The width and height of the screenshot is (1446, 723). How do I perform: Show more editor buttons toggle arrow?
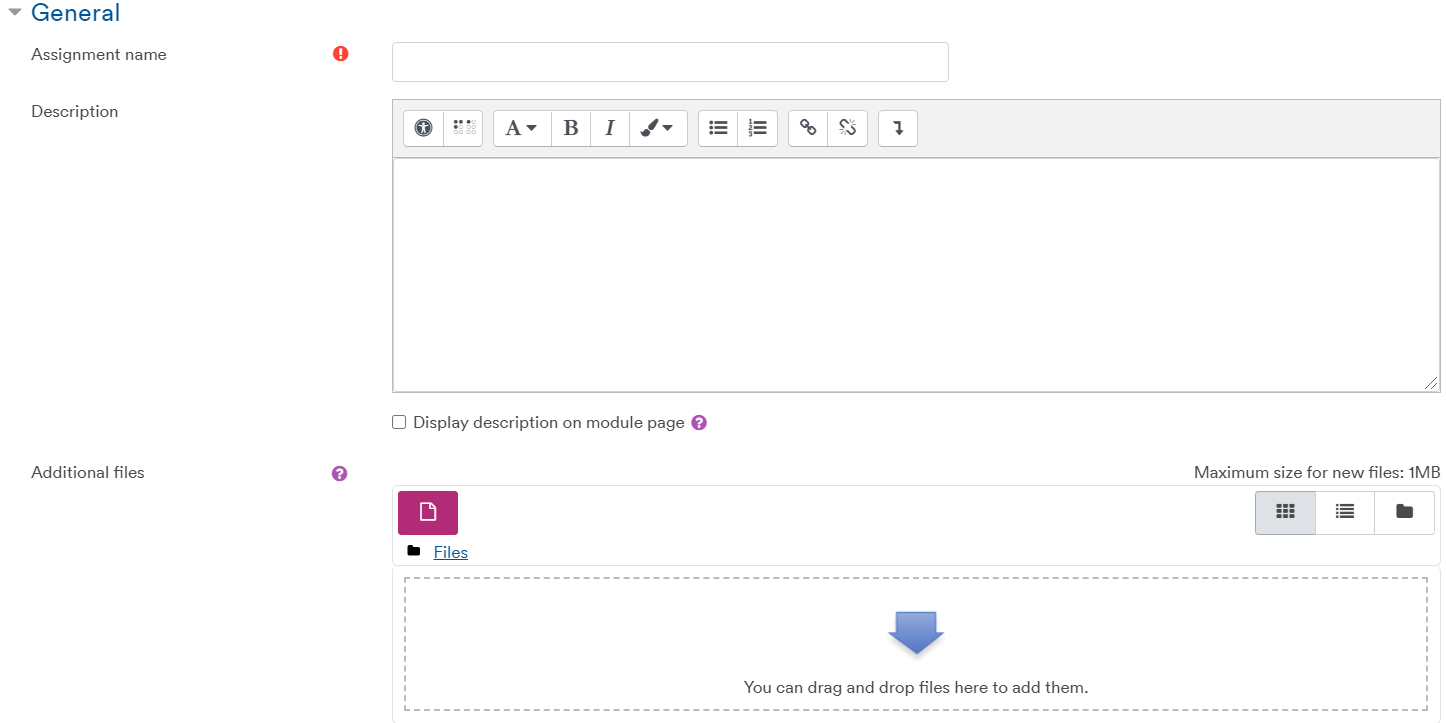pos(898,128)
